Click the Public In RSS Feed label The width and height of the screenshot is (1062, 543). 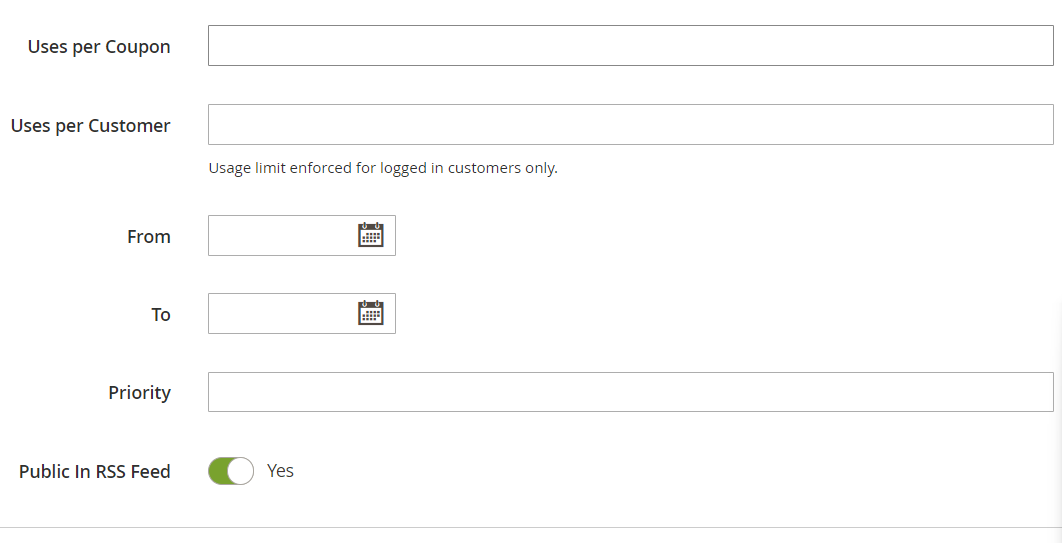click(95, 471)
